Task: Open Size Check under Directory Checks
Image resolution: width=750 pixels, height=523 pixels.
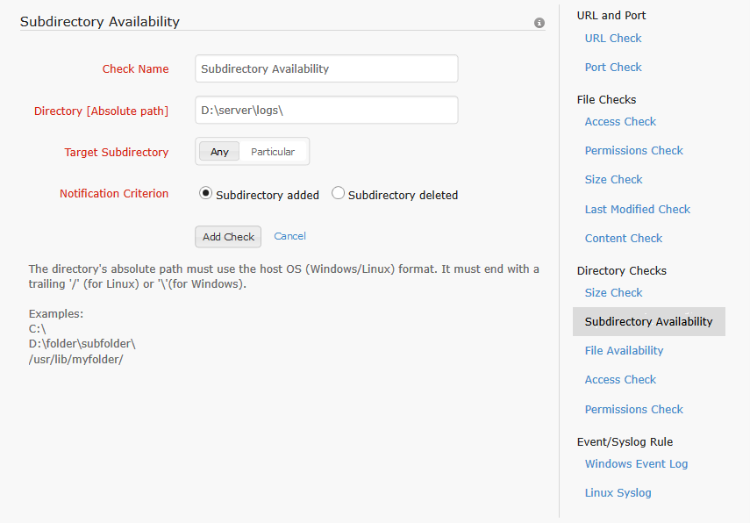Action: 613,293
